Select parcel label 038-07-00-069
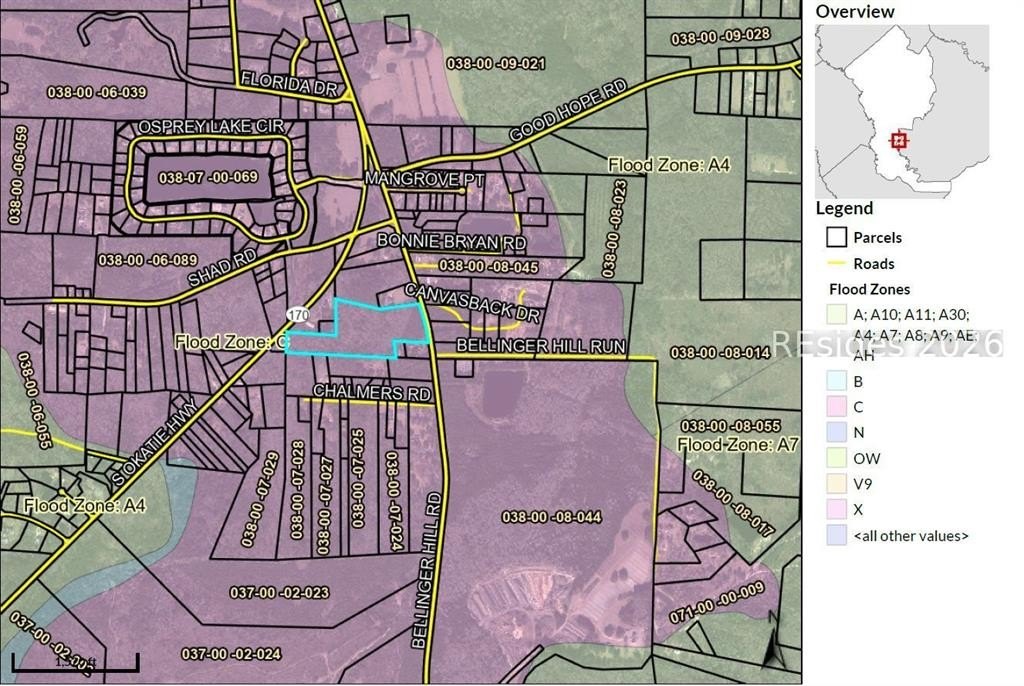Image resolution: width=1024 pixels, height=686 pixels. pyautogui.click(x=208, y=177)
